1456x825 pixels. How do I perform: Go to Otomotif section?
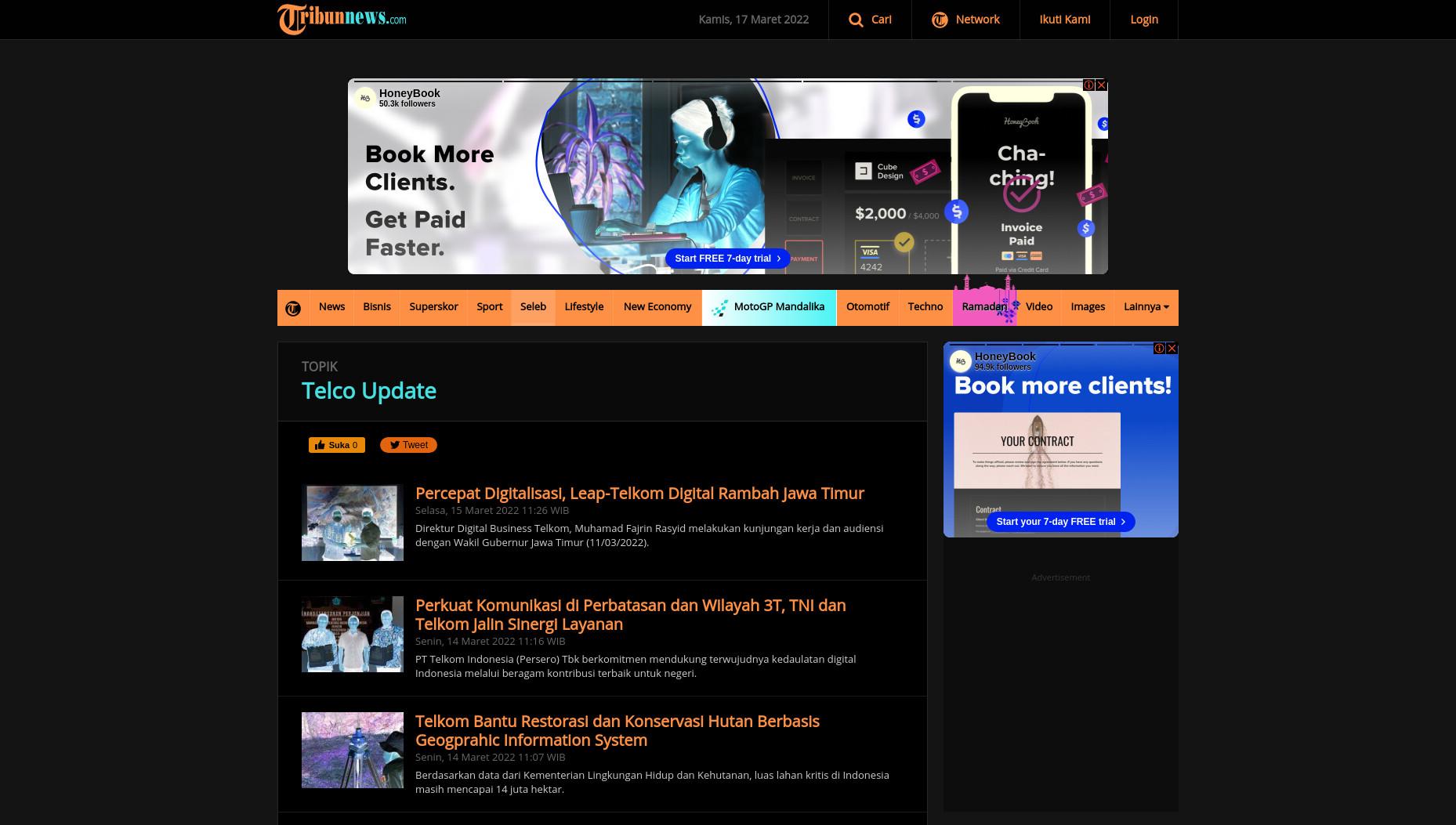(867, 306)
